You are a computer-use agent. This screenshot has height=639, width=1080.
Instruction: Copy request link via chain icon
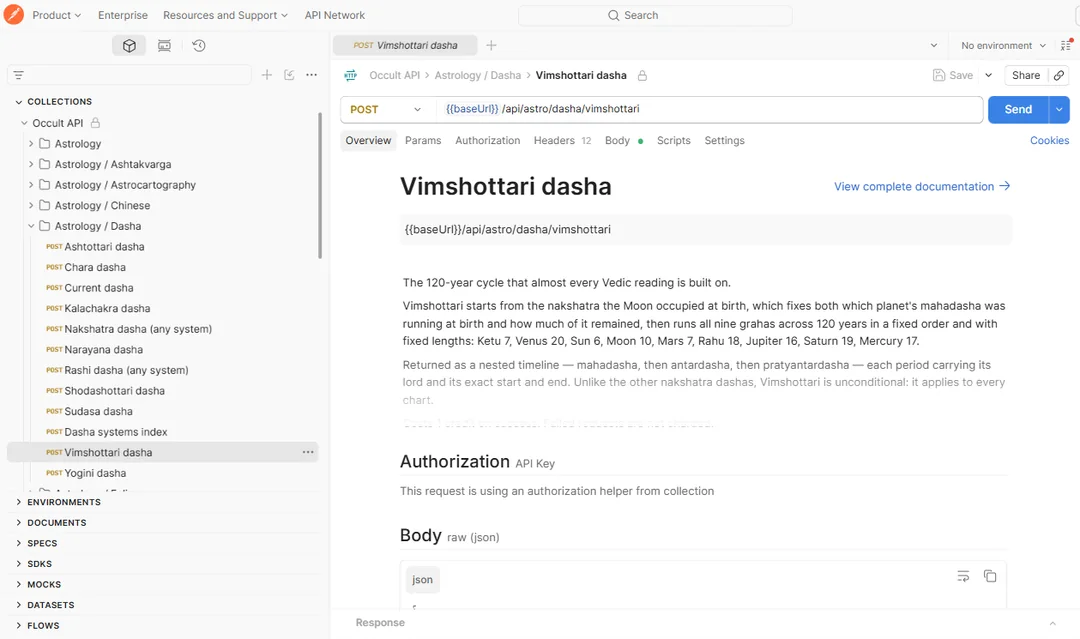coord(1059,75)
